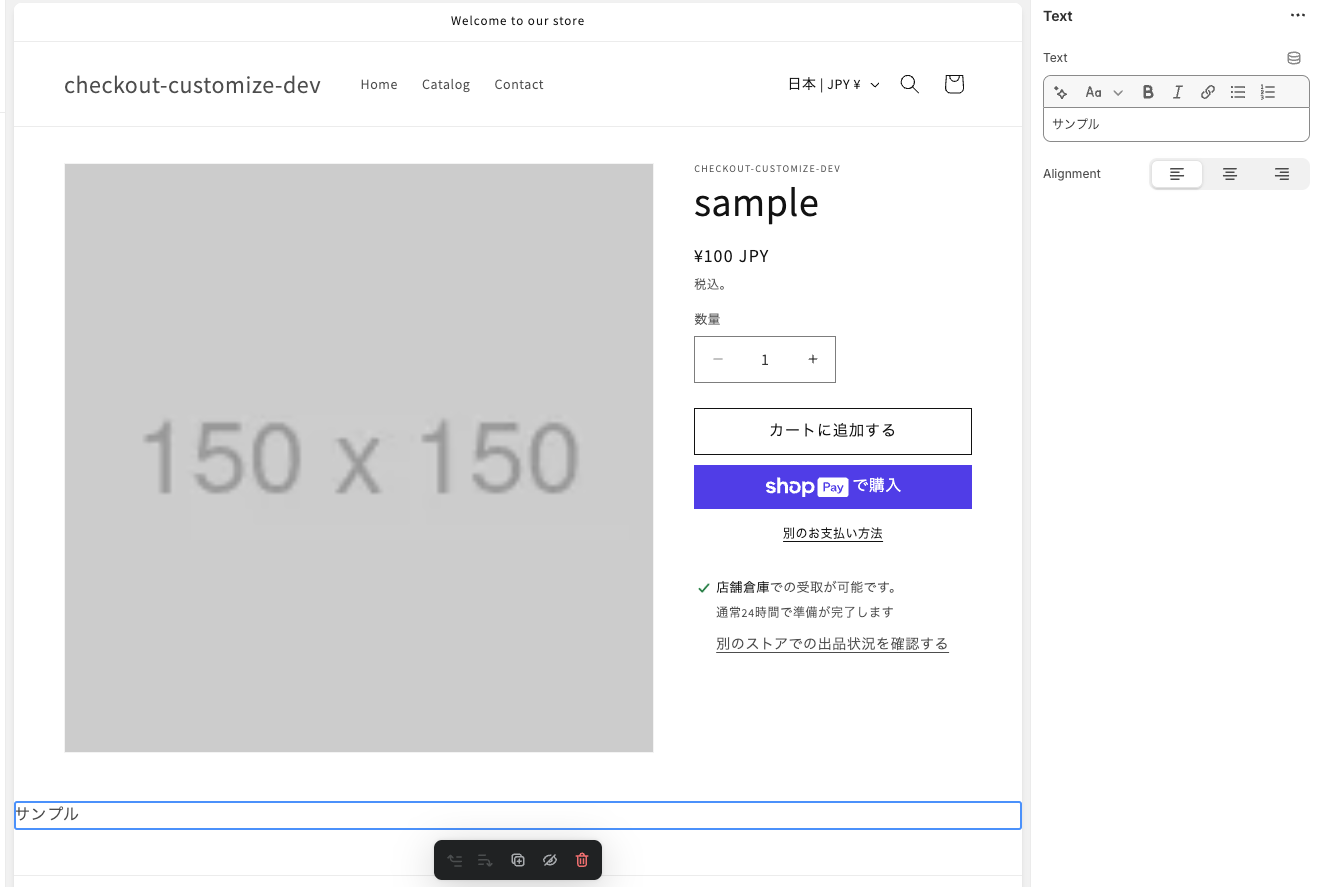The height and width of the screenshot is (887, 1324).
Task: Increase product quantity with plus button
Action: click(x=812, y=359)
